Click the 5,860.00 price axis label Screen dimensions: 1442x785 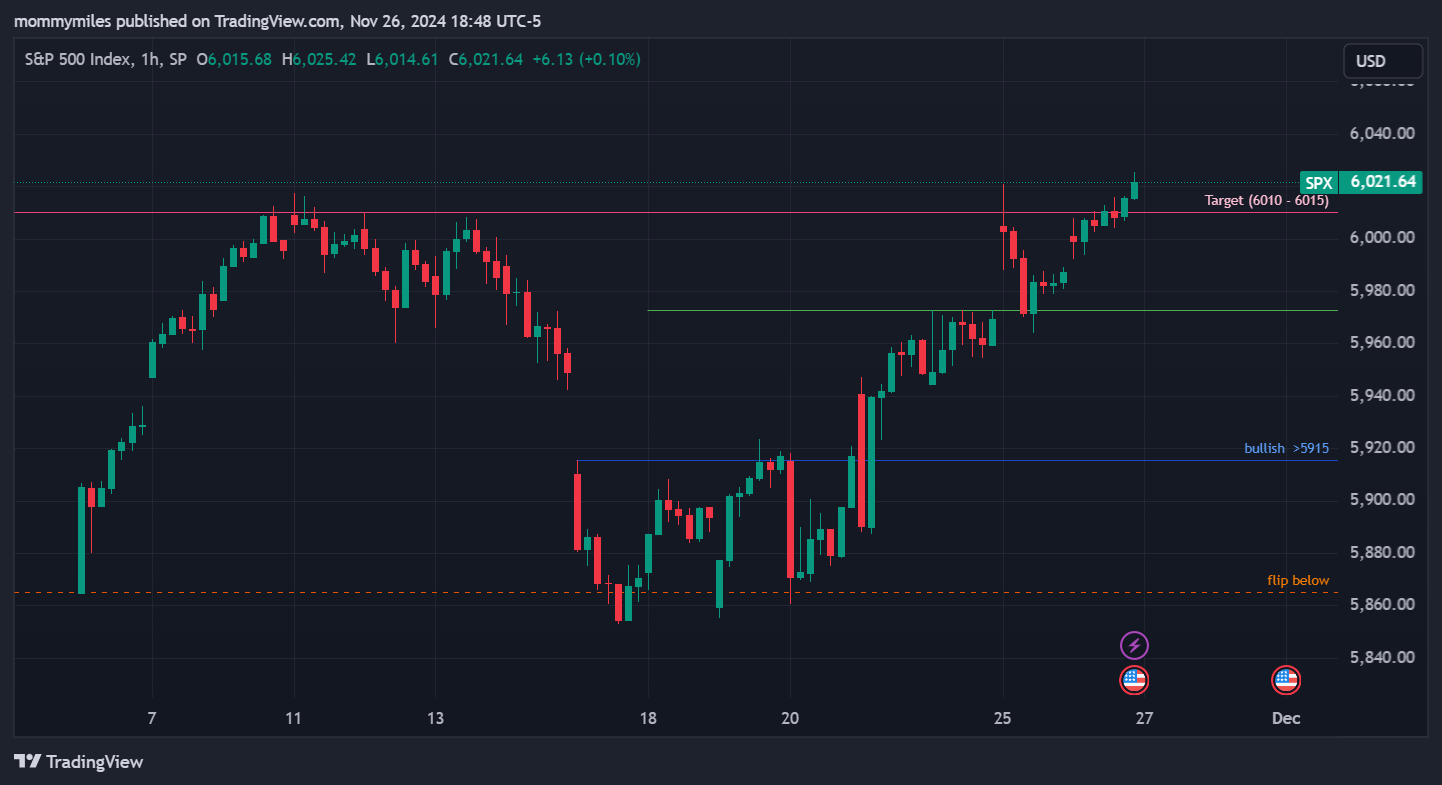(1383, 604)
